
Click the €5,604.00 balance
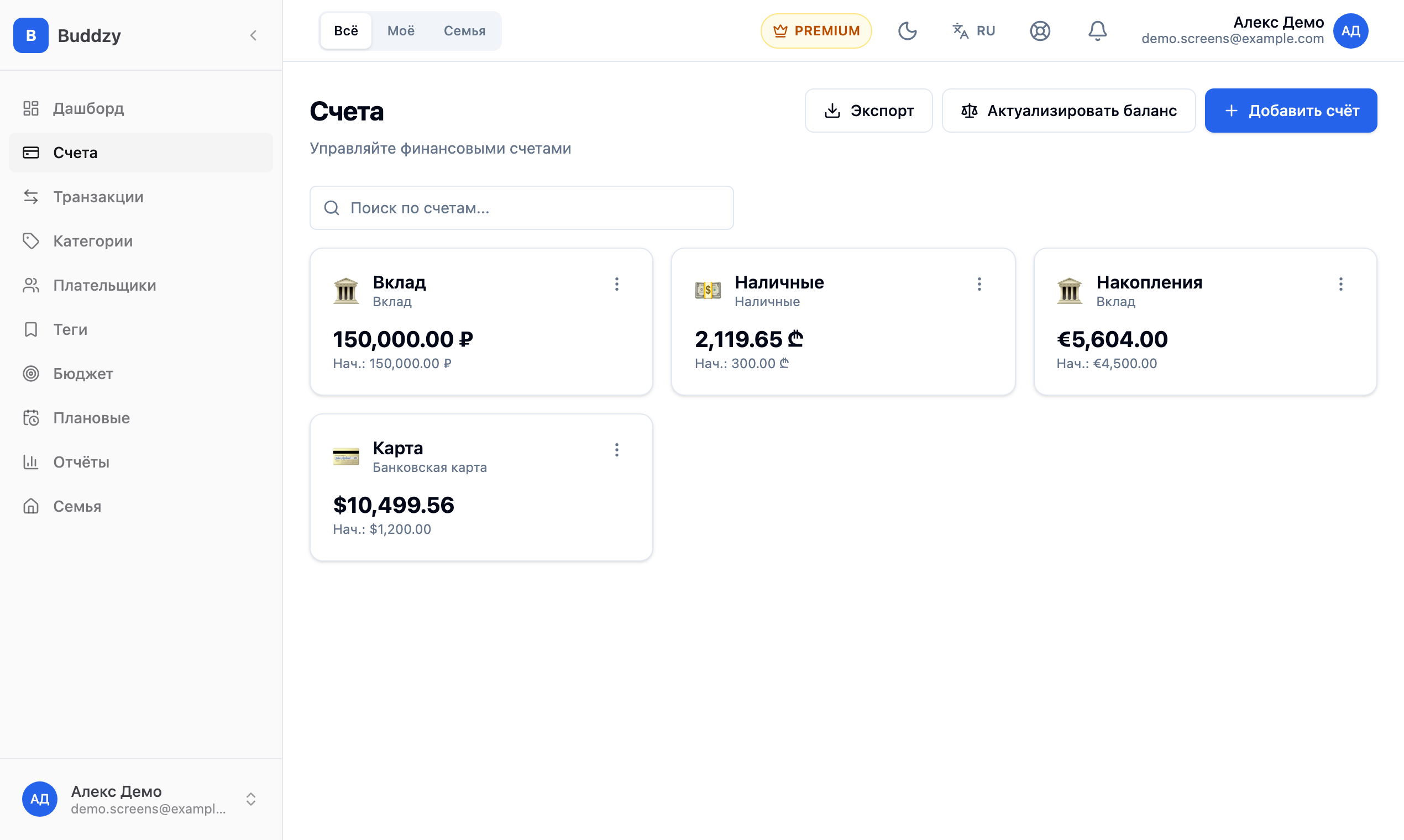pos(1112,340)
